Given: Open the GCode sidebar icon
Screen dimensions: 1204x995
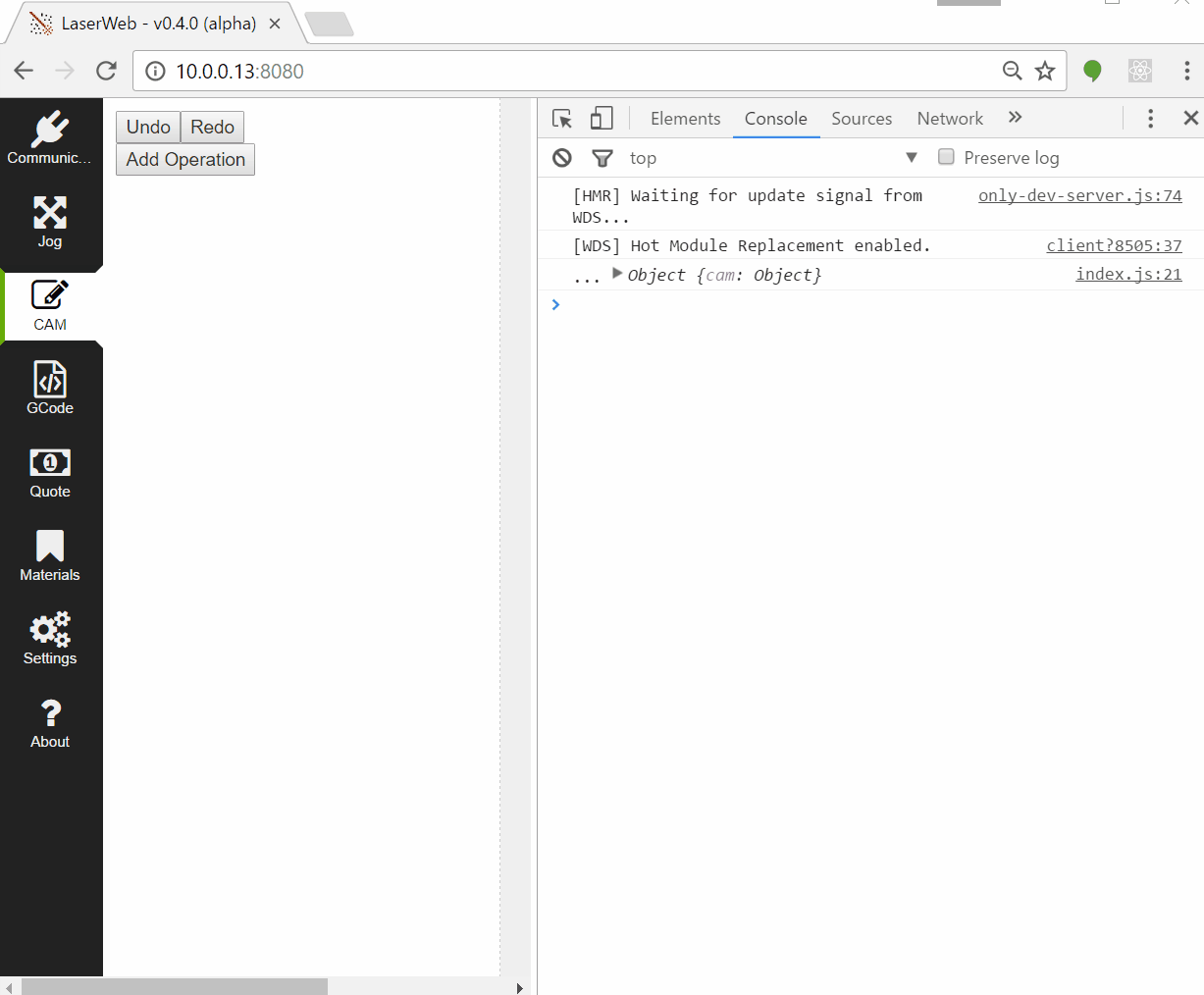Looking at the screenshot, I should (x=50, y=379).
